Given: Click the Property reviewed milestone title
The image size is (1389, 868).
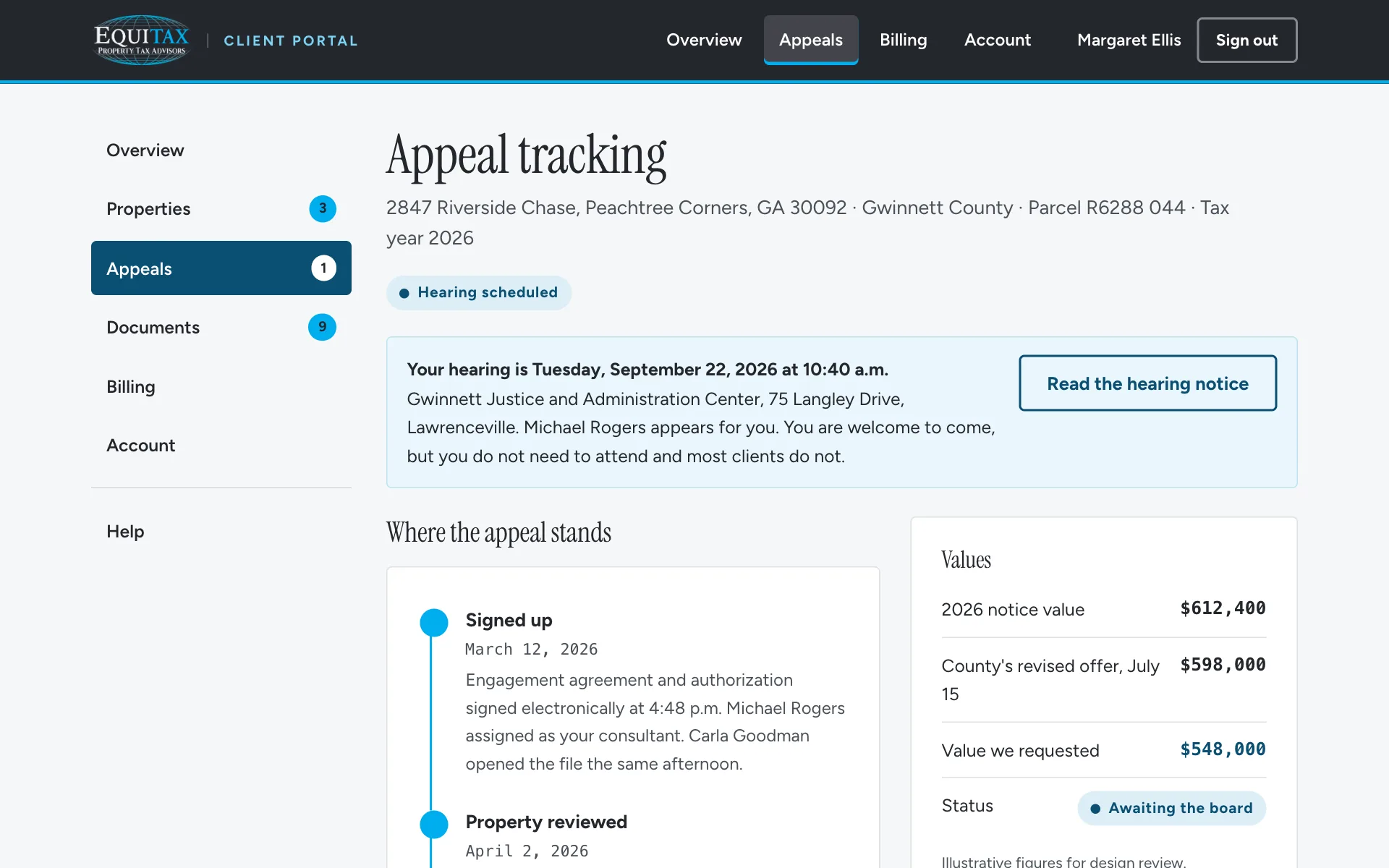Looking at the screenshot, I should pyautogui.click(x=546, y=822).
